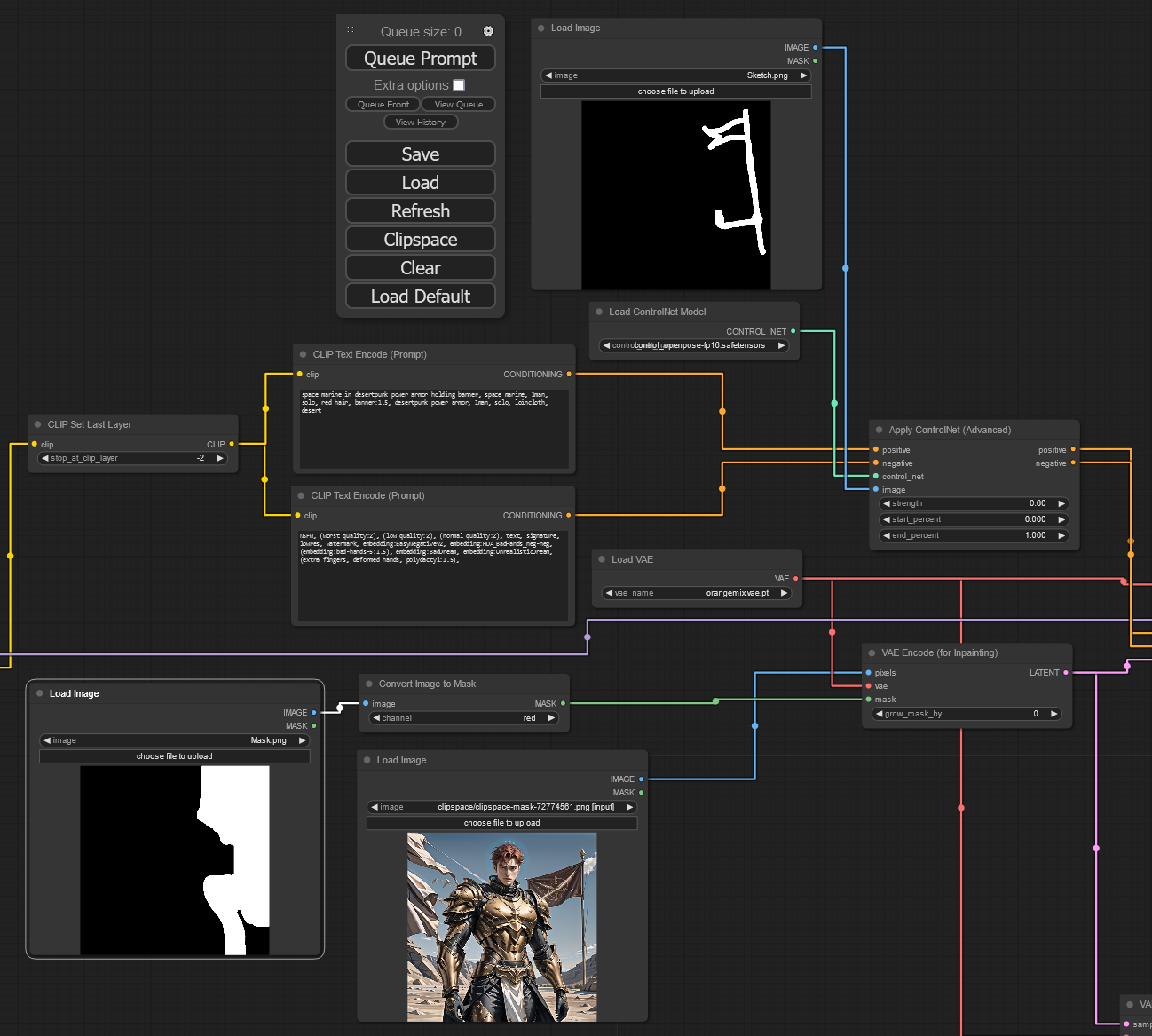Collapse the CLIP Set Last Layer node dot
This screenshot has width=1152, height=1036.
(x=38, y=424)
